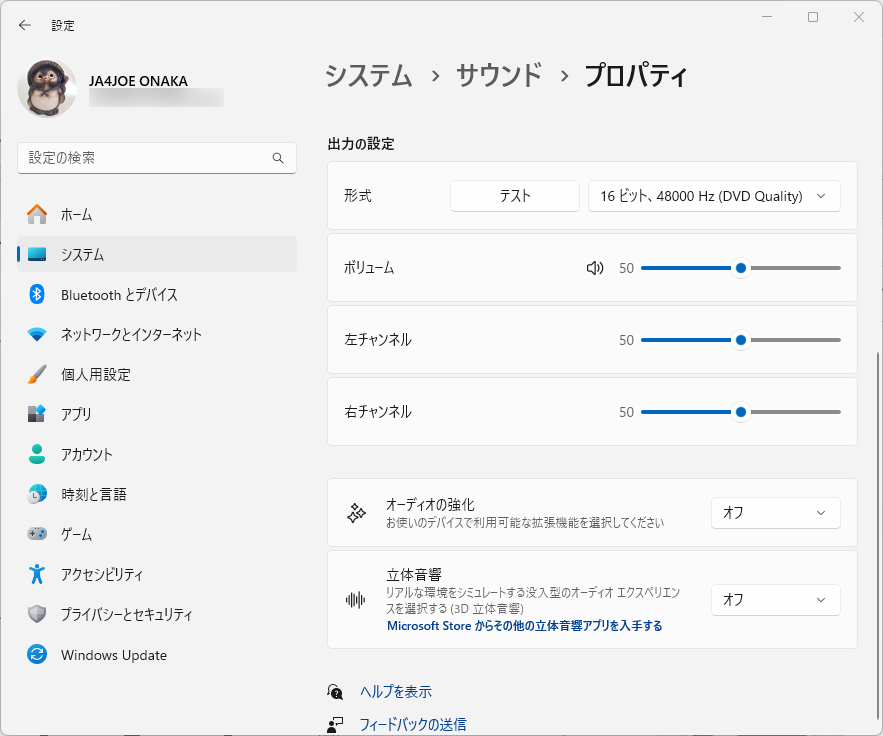Click the 設定の検索 search field
Viewport: 883px width, 736px height.
pos(145,158)
